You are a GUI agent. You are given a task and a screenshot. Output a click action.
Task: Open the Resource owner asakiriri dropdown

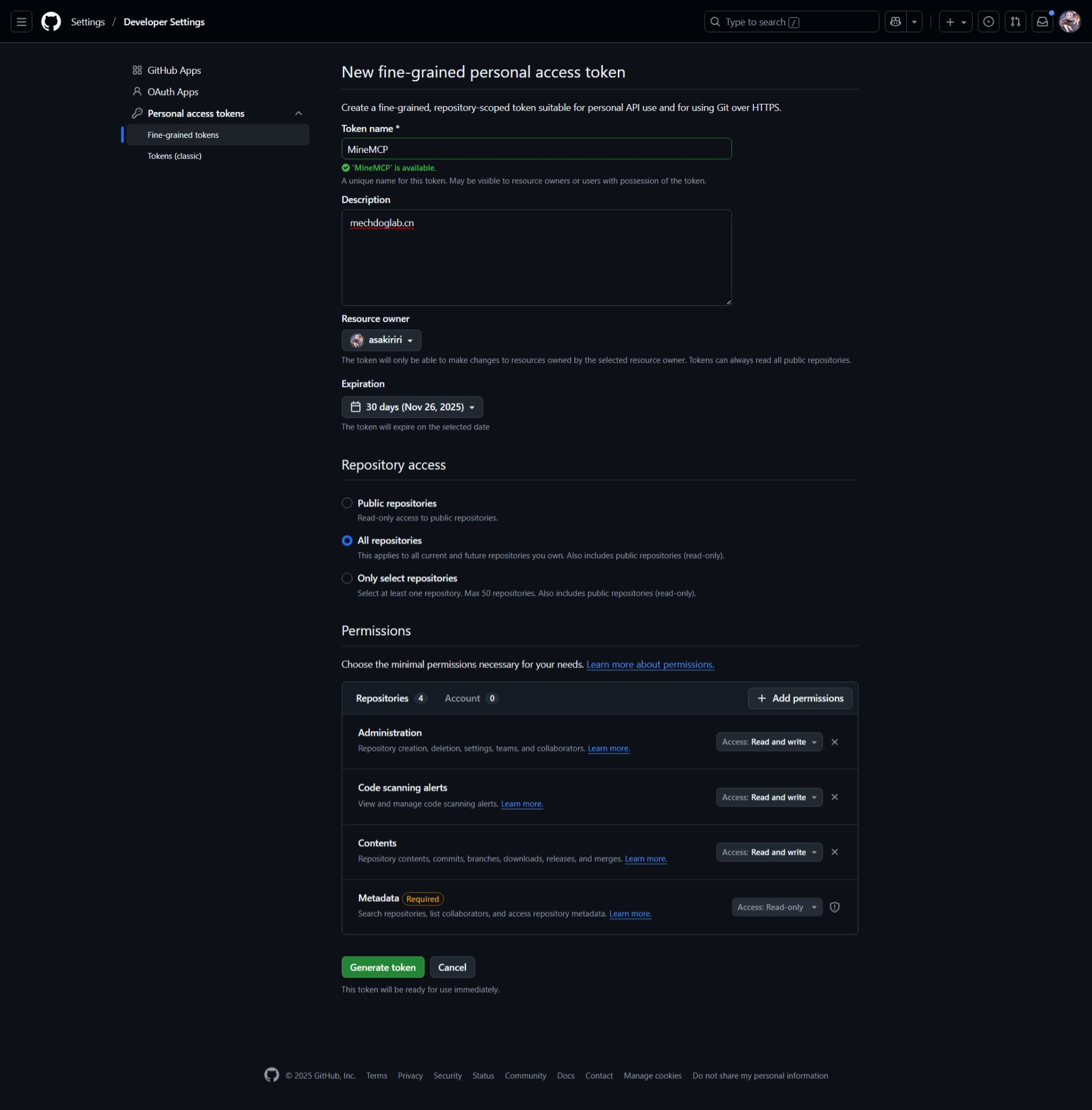click(x=381, y=340)
